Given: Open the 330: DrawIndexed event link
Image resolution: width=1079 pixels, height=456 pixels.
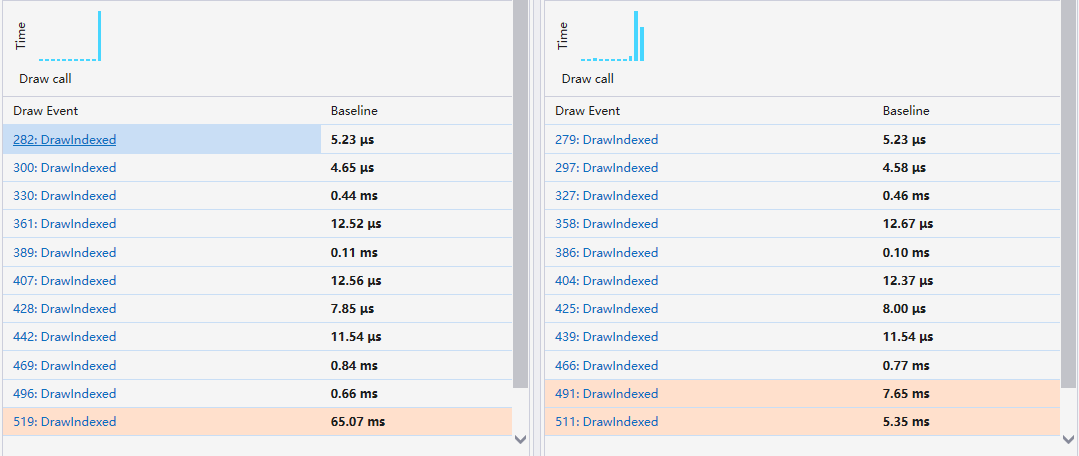Looking at the screenshot, I should [65, 196].
